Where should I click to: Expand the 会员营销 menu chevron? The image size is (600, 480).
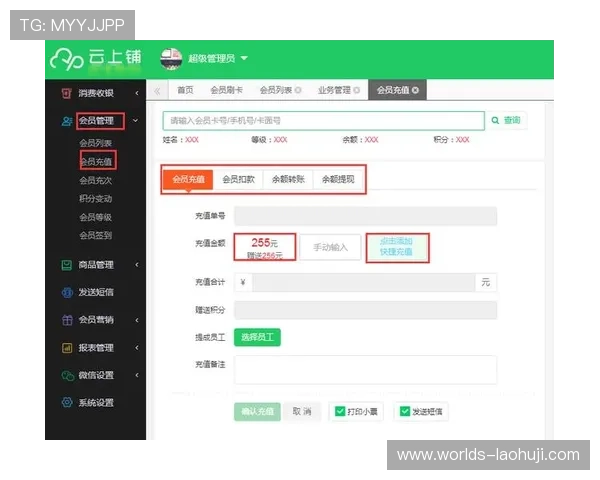tap(137, 320)
